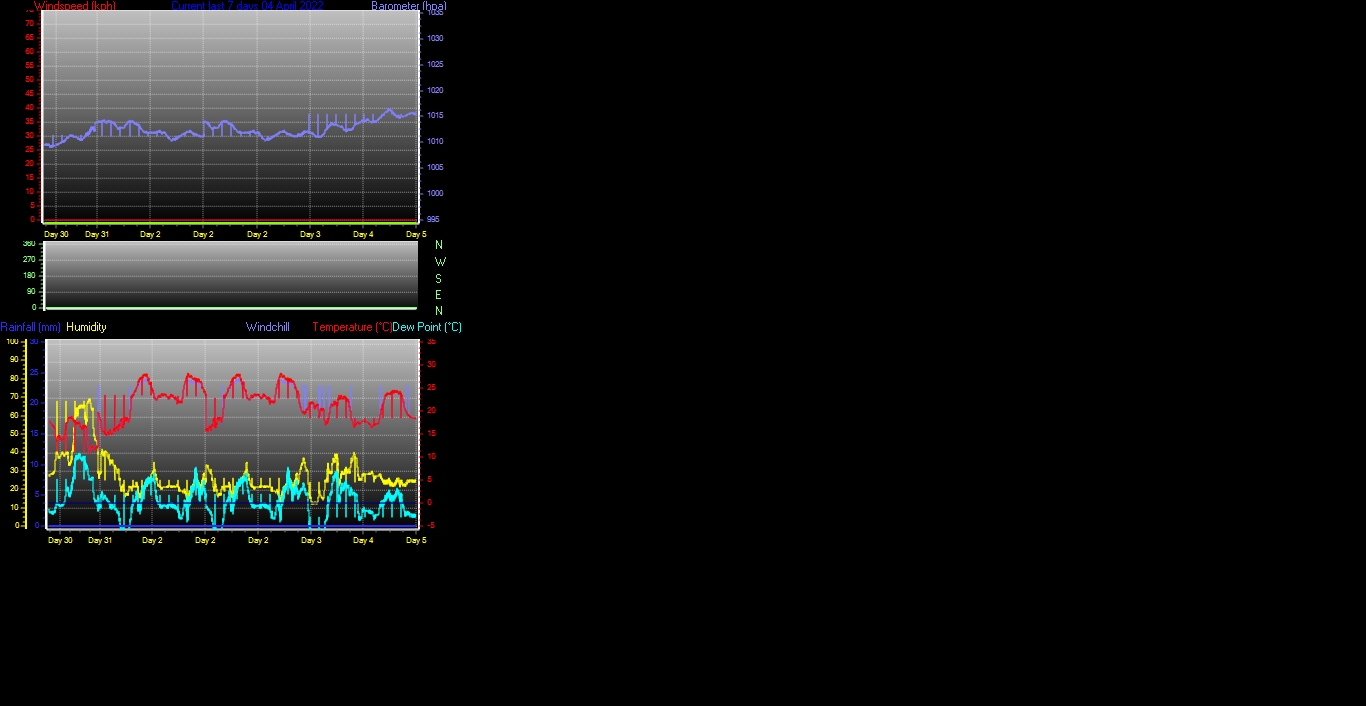Select the yellow Humidity legend label
The height and width of the screenshot is (706, 1366).
point(86,327)
